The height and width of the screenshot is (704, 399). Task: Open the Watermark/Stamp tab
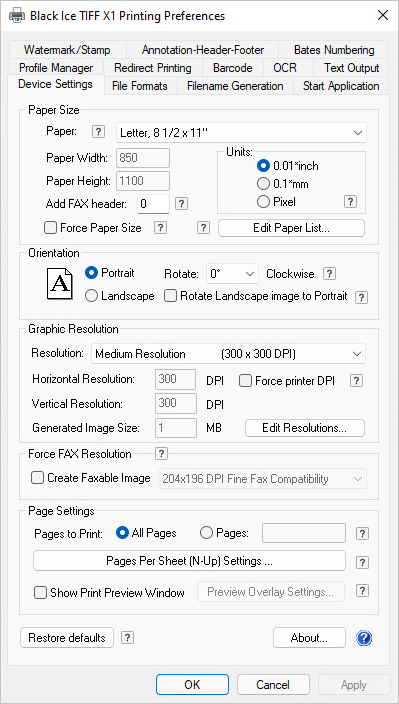point(67,50)
